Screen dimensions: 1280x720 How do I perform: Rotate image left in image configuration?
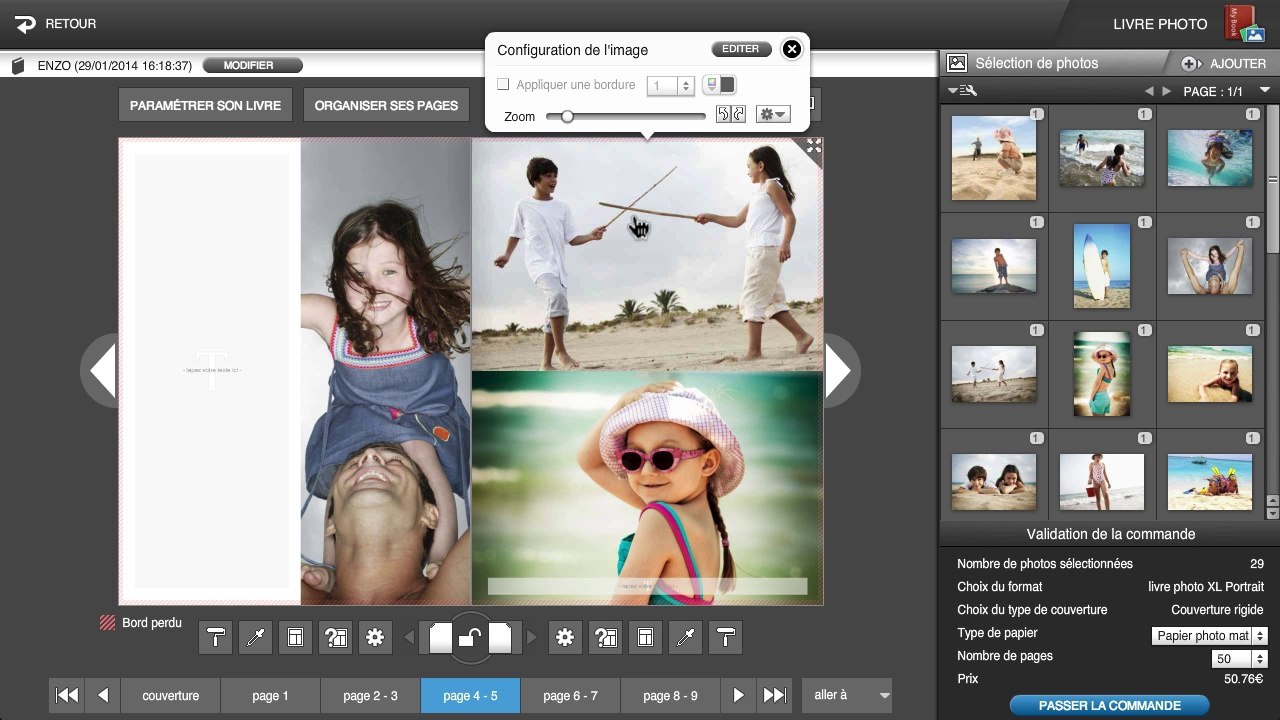(x=723, y=115)
